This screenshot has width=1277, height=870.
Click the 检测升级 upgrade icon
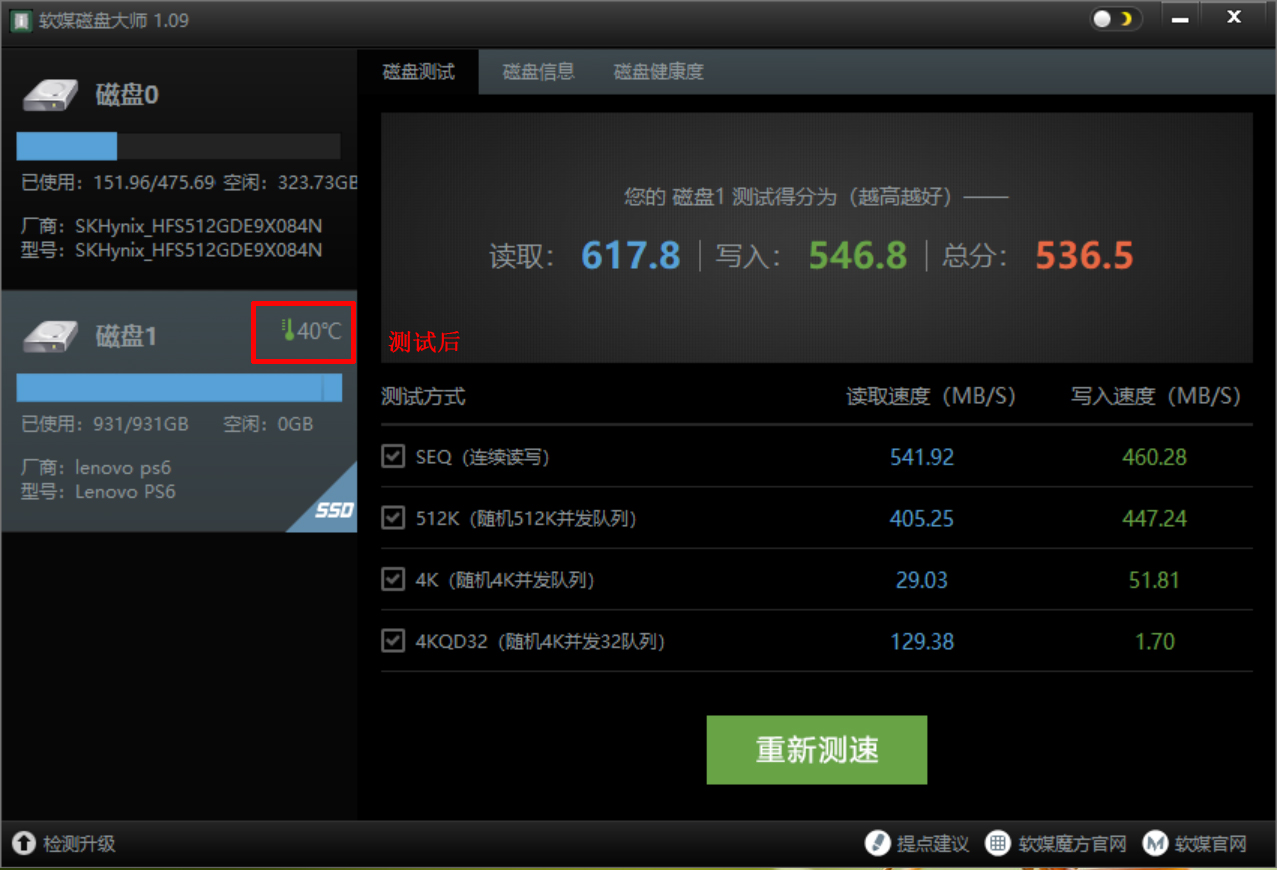tap(21, 844)
